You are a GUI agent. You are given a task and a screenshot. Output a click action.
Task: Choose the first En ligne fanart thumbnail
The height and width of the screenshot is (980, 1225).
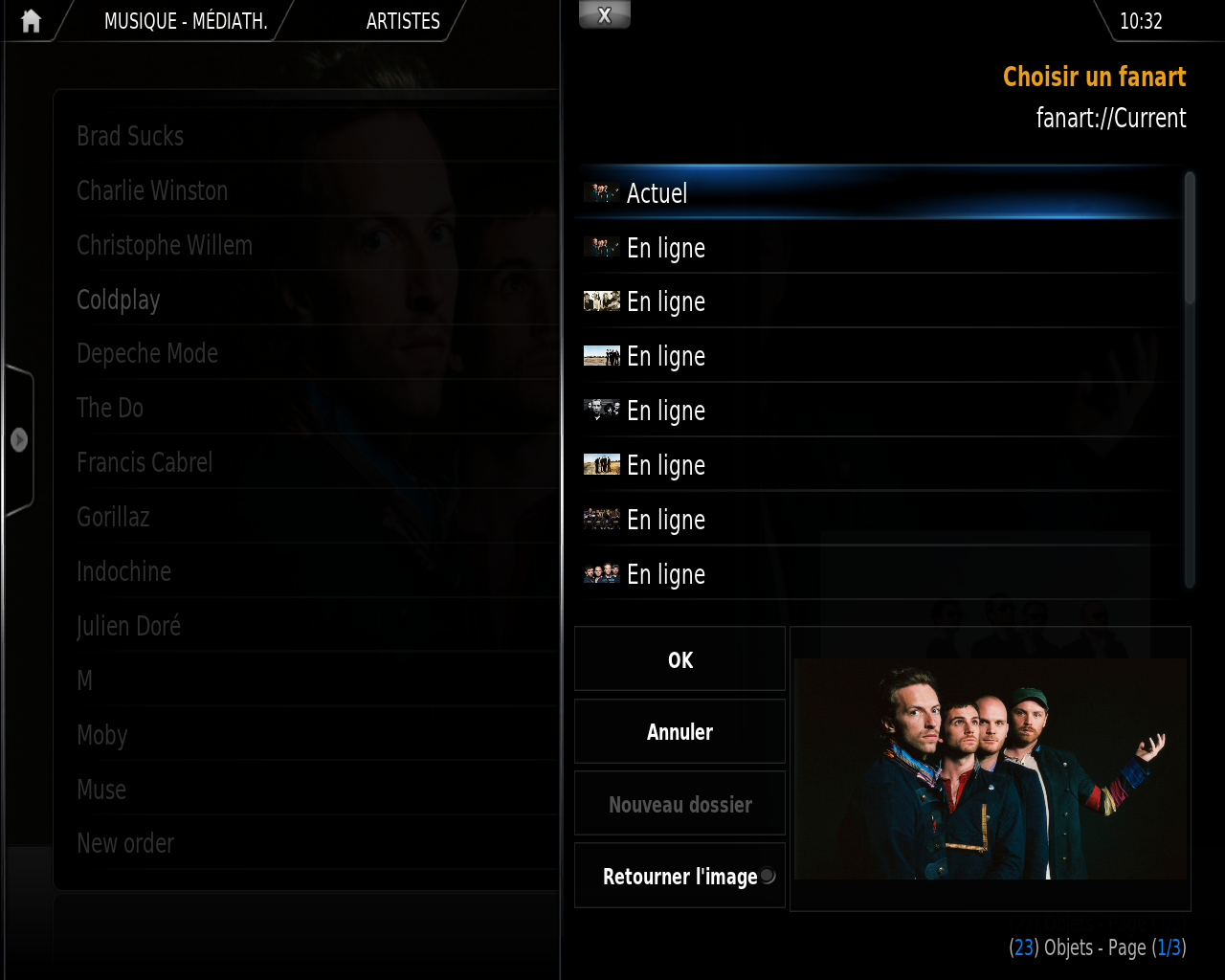tap(879, 247)
